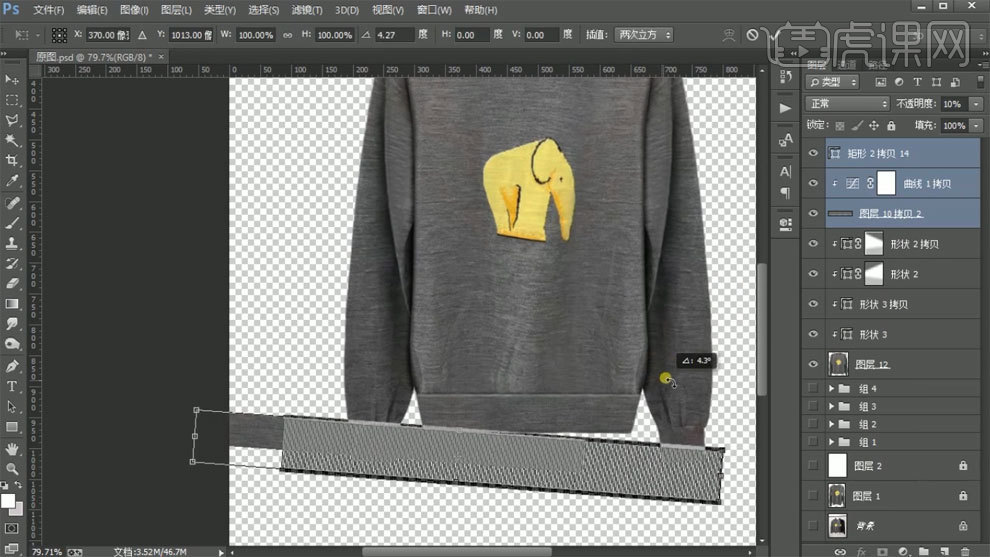Hide the 图层 10 拷贝 2 layer

[813, 213]
